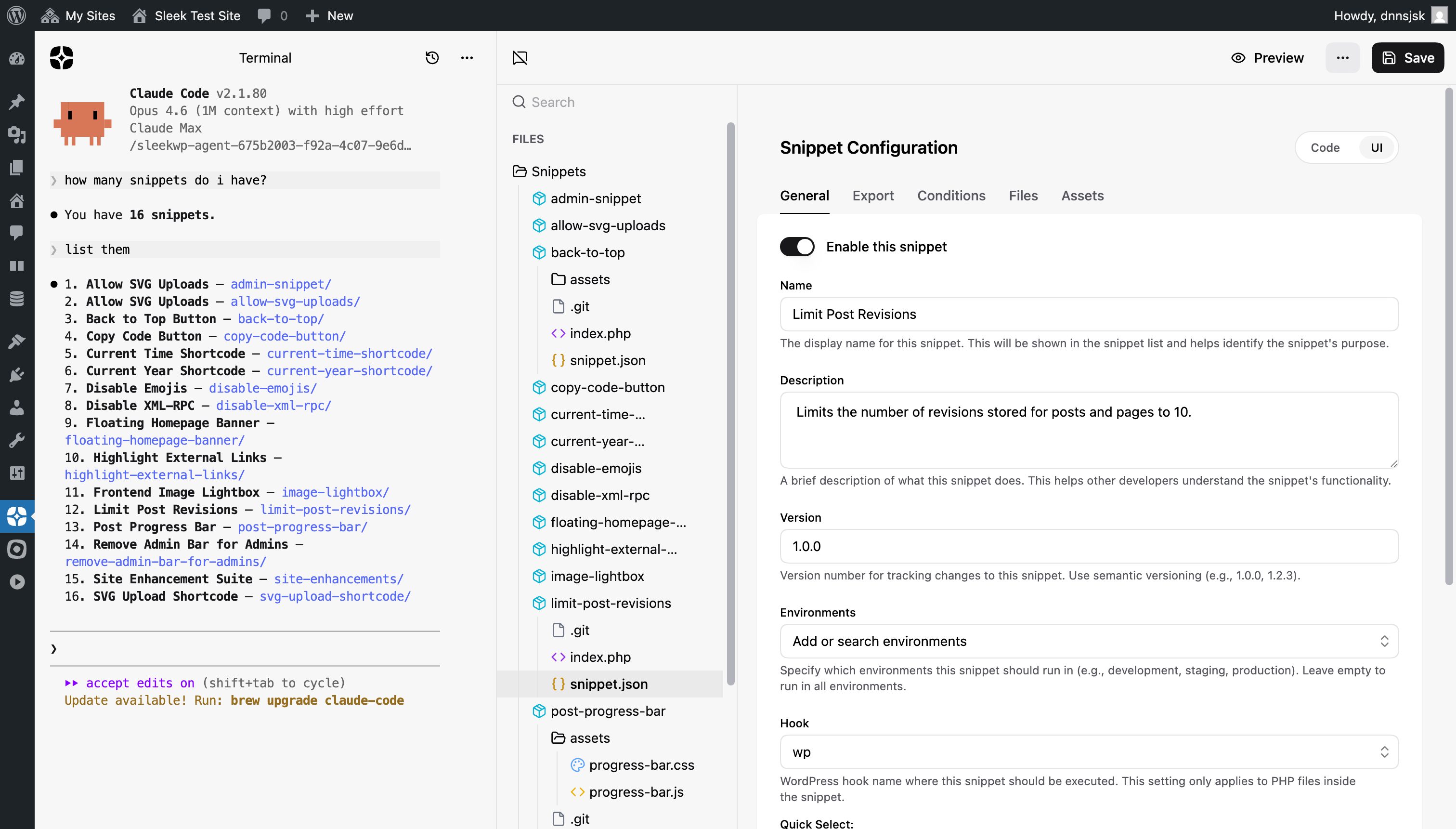Open the limit-post-revisions/ link in the terminal list

(335, 510)
